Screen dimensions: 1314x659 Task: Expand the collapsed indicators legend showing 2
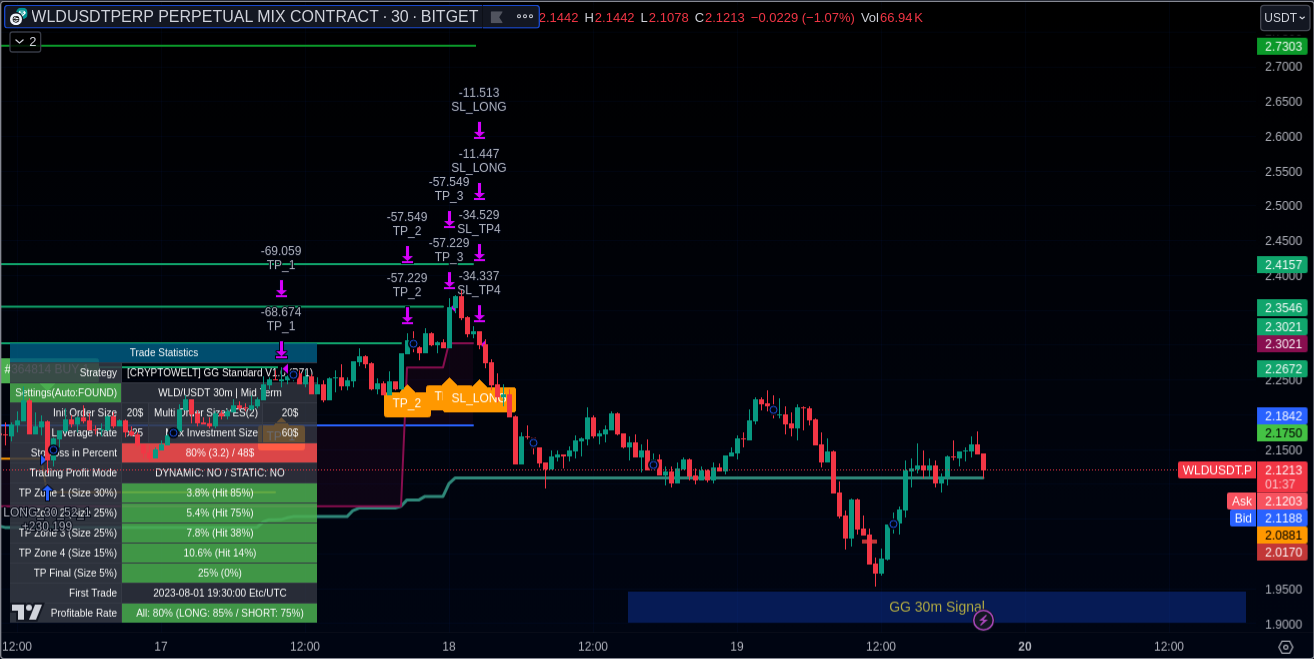pos(25,42)
